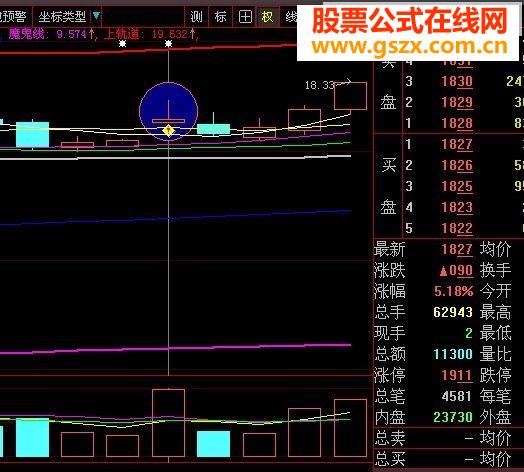Open the 坐标类型 dropdown arrow
The image size is (524, 472).
point(96,16)
